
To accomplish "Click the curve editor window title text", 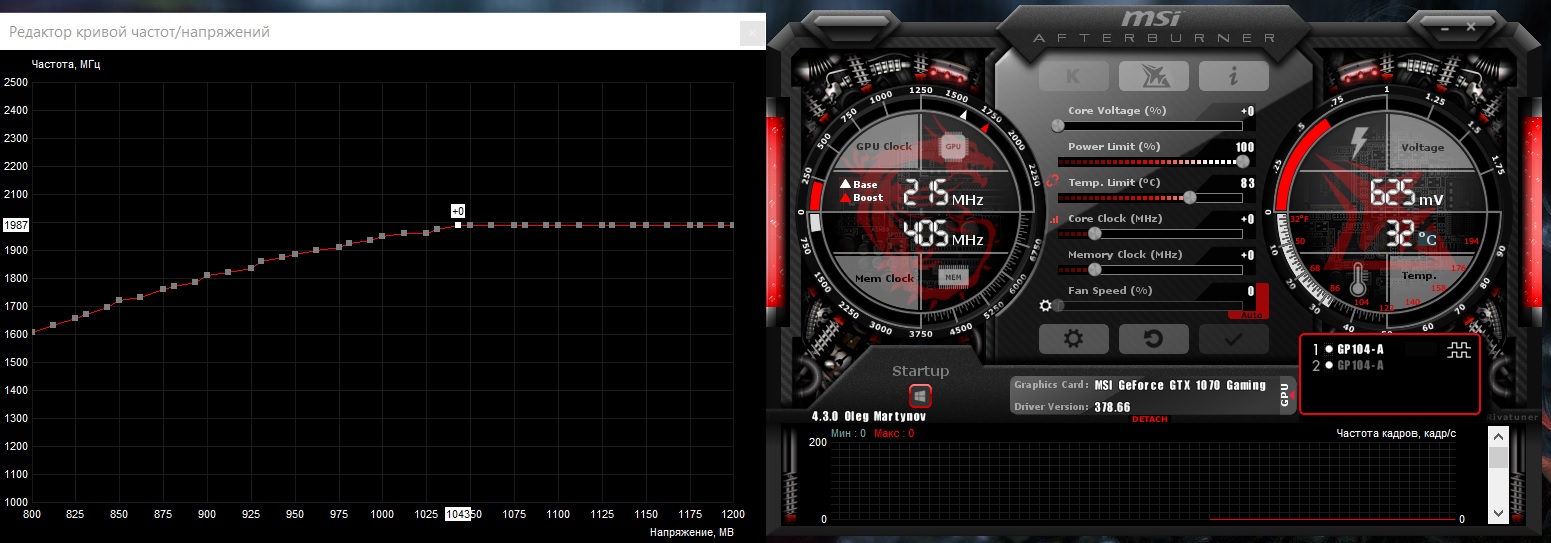I will tap(139, 32).
